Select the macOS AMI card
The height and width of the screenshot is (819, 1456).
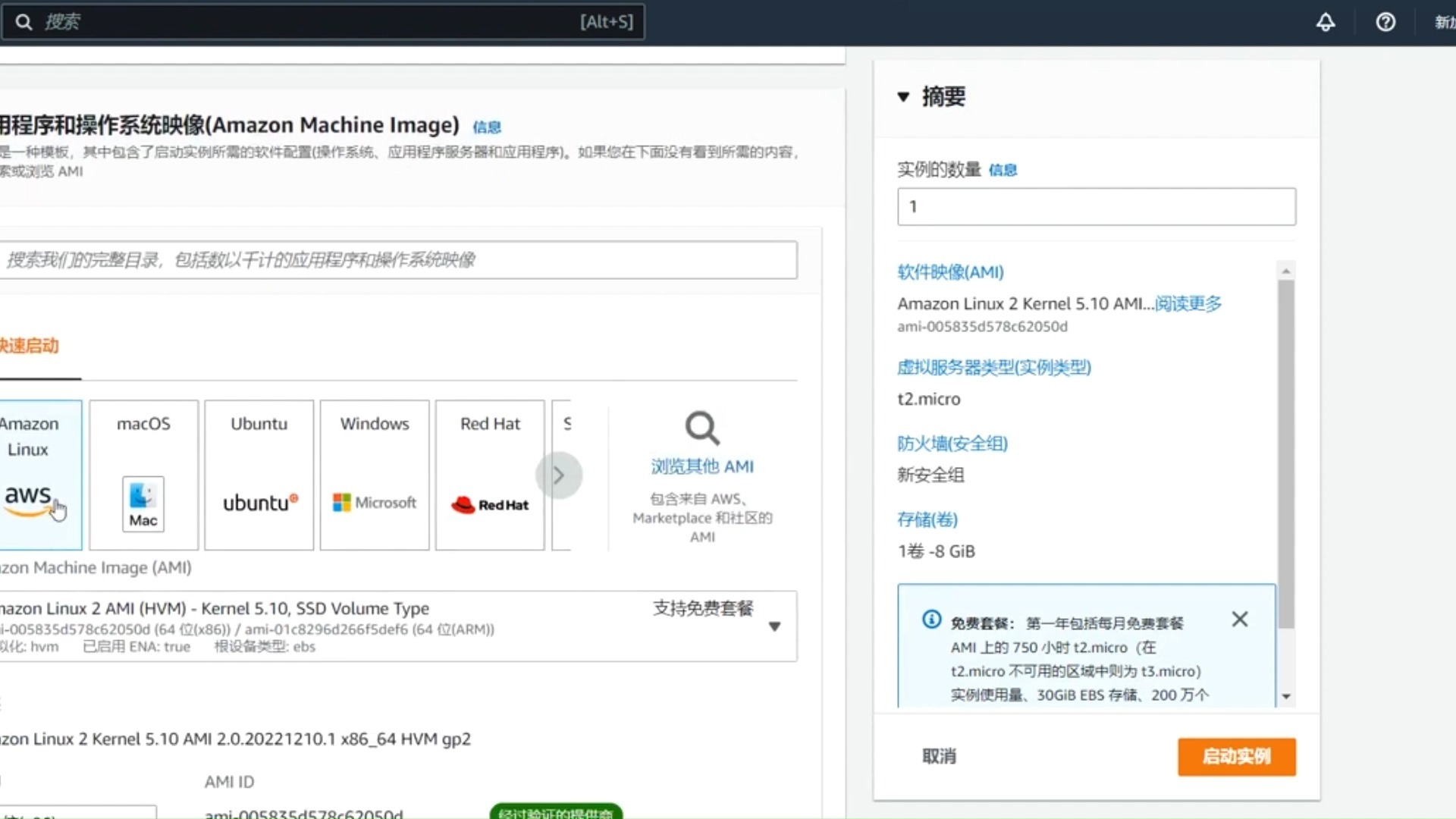tap(143, 474)
